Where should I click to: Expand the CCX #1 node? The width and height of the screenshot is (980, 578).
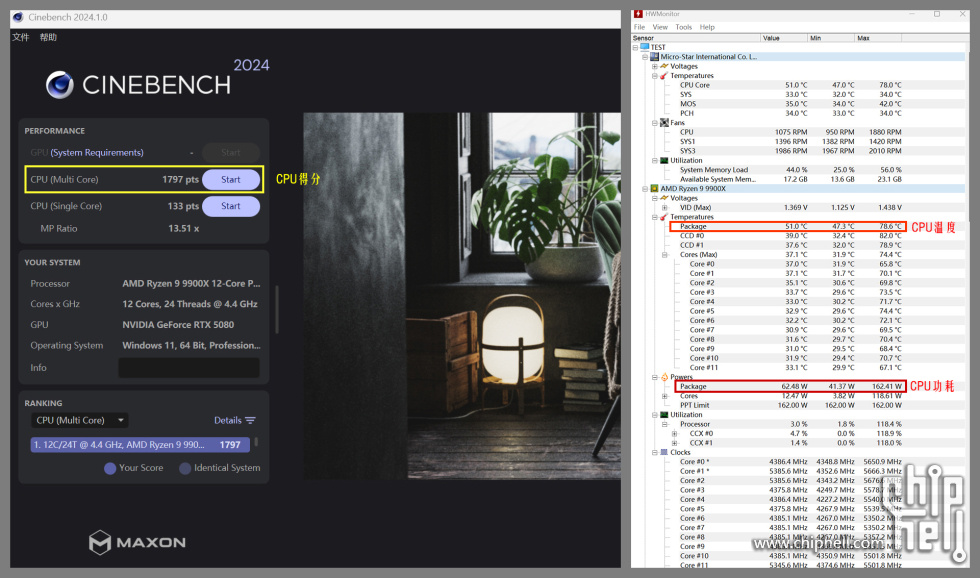pos(674,442)
